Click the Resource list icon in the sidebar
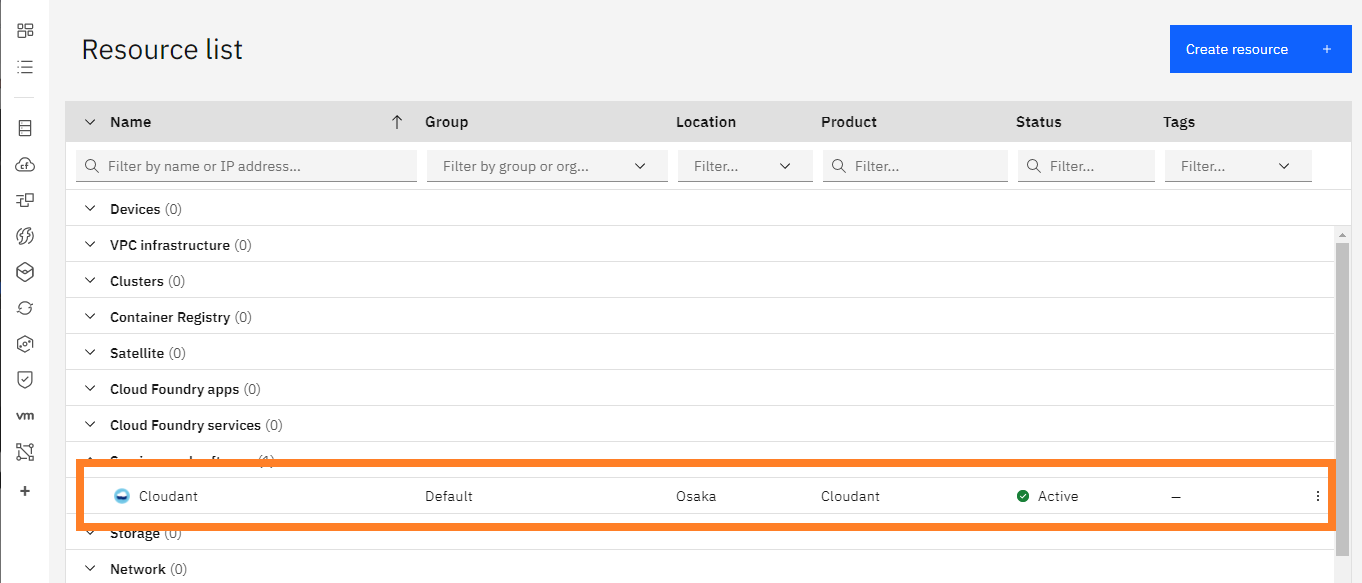The width and height of the screenshot is (1362, 583). pyautogui.click(x=25, y=67)
